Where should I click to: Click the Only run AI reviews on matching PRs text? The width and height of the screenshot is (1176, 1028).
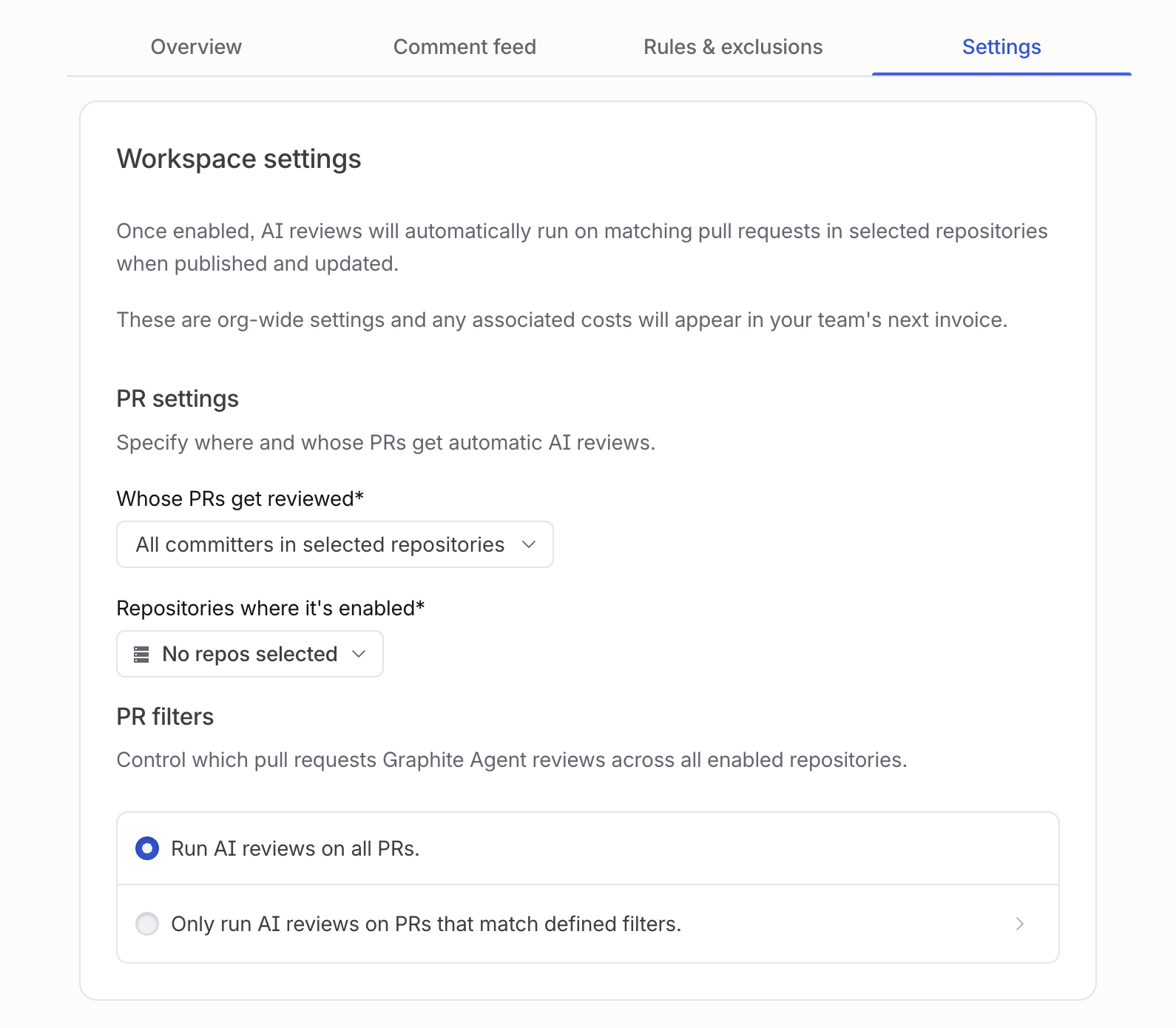click(426, 924)
